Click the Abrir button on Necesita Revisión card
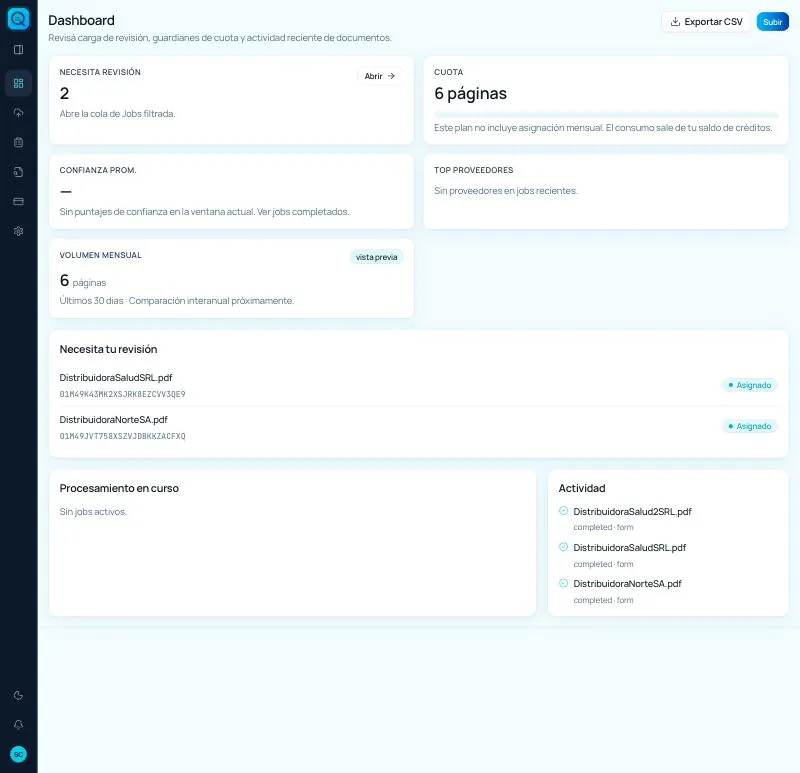Viewport: 800px width, 773px height. (x=380, y=76)
